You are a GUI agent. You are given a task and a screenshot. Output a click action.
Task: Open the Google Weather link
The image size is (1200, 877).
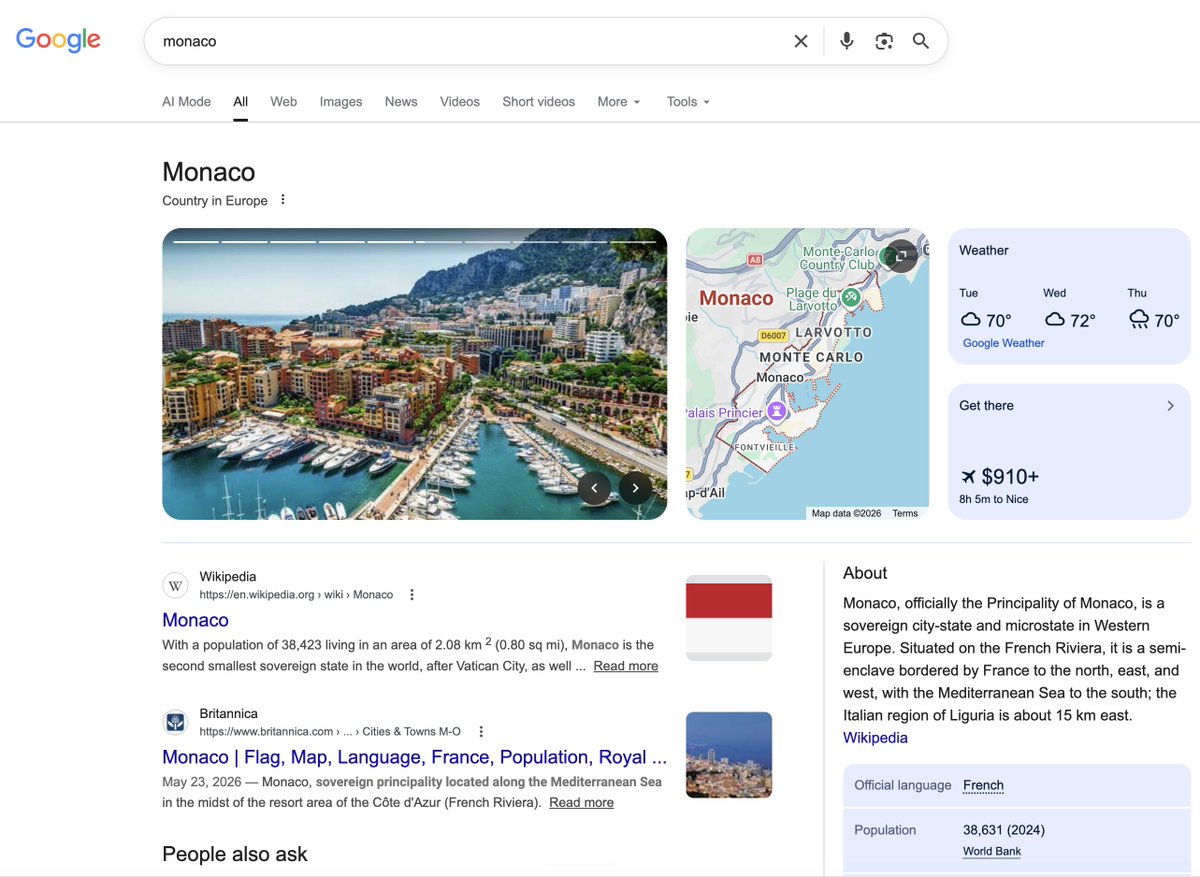pyautogui.click(x=1004, y=343)
